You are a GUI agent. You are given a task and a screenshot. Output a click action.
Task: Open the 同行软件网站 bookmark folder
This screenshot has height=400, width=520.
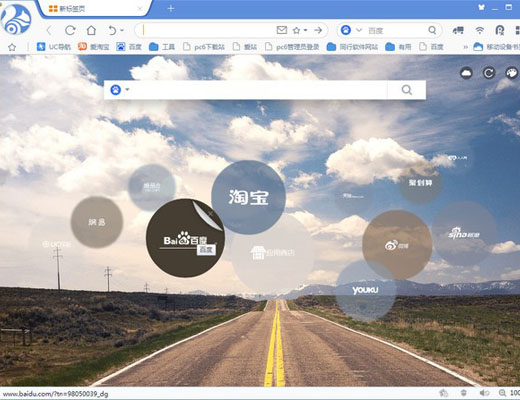click(x=352, y=47)
